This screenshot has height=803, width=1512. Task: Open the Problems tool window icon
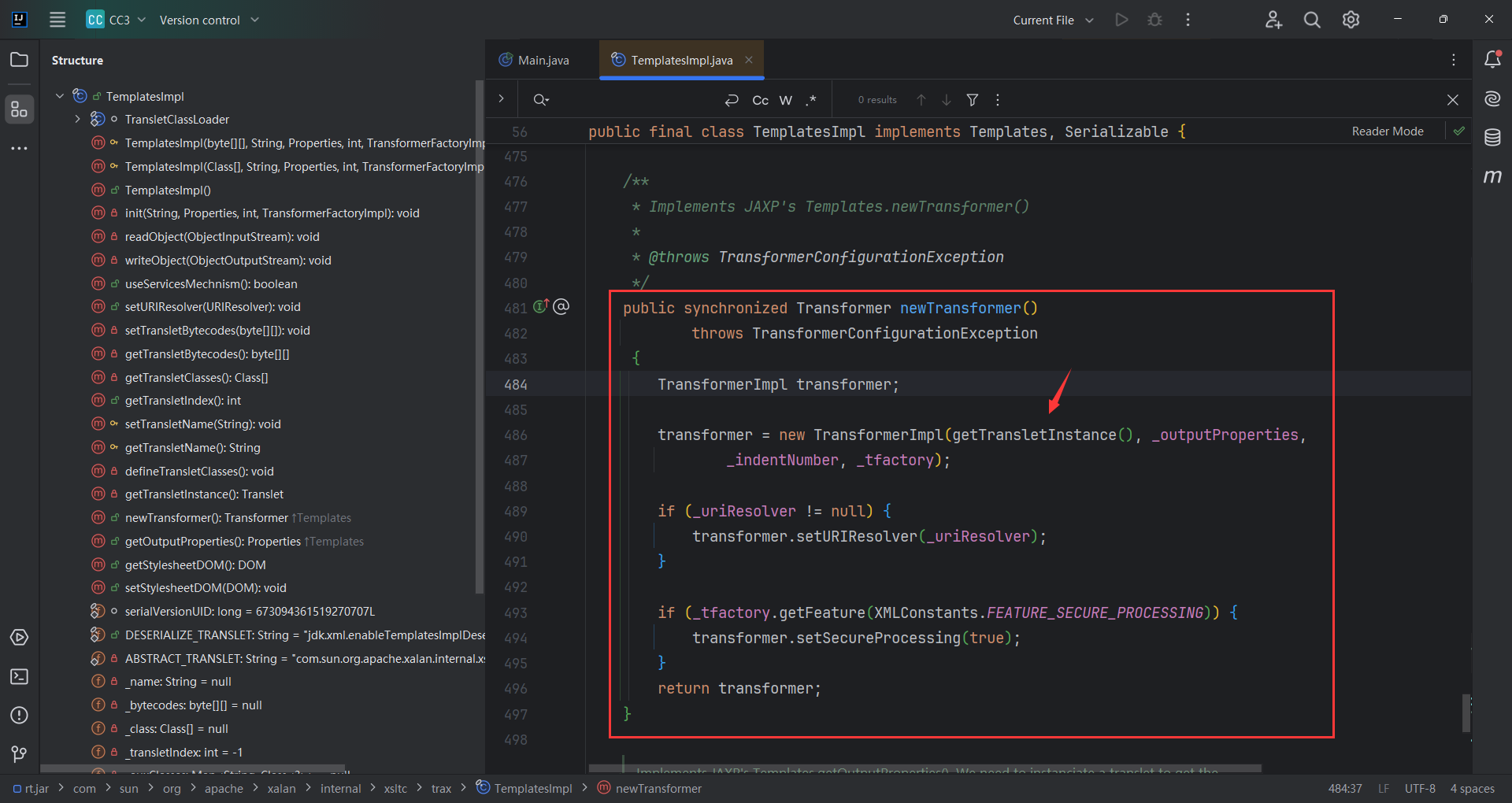pyautogui.click(x=20, y=715)
